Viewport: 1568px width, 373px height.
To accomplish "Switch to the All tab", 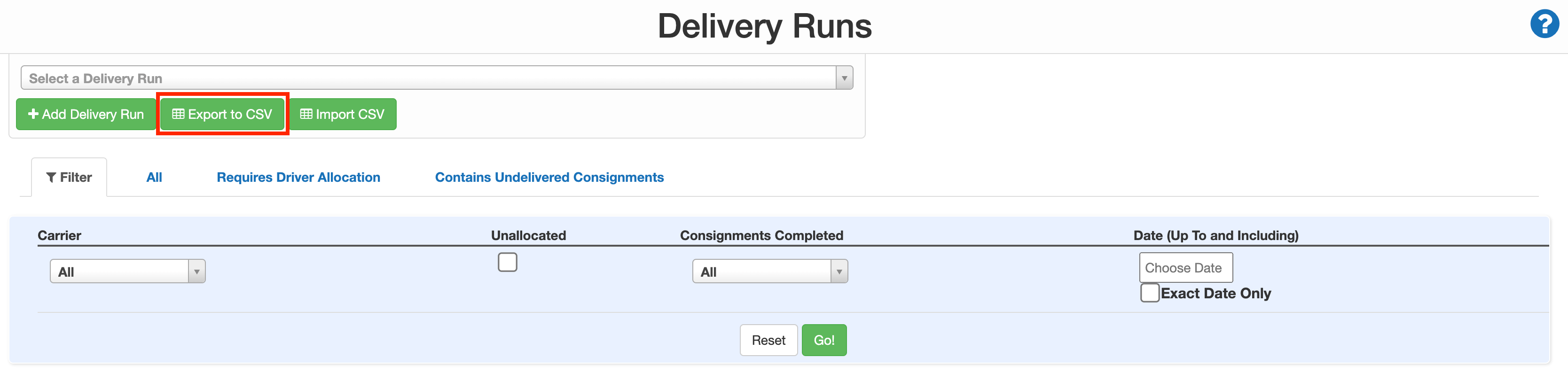I will [154, 177].
